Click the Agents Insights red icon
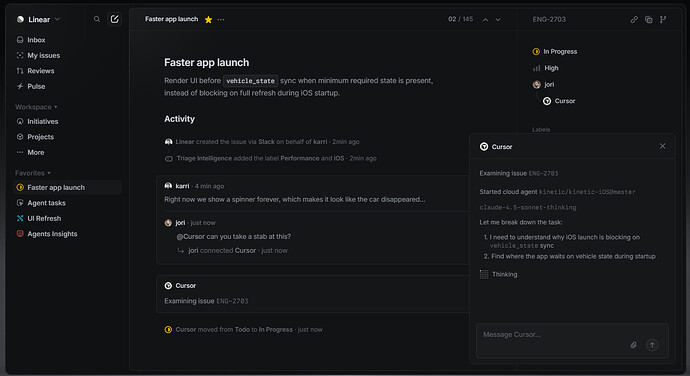Screen dimensions: 690x376 (x=20, y=234)
